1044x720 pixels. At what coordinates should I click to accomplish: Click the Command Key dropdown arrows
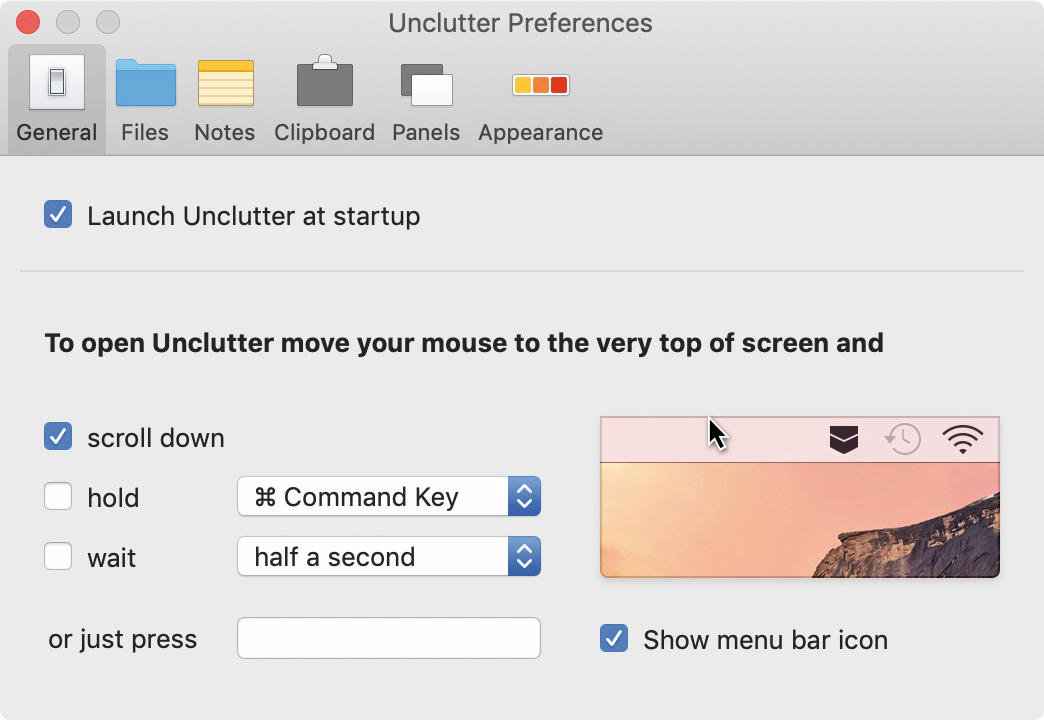coord(524,496)
